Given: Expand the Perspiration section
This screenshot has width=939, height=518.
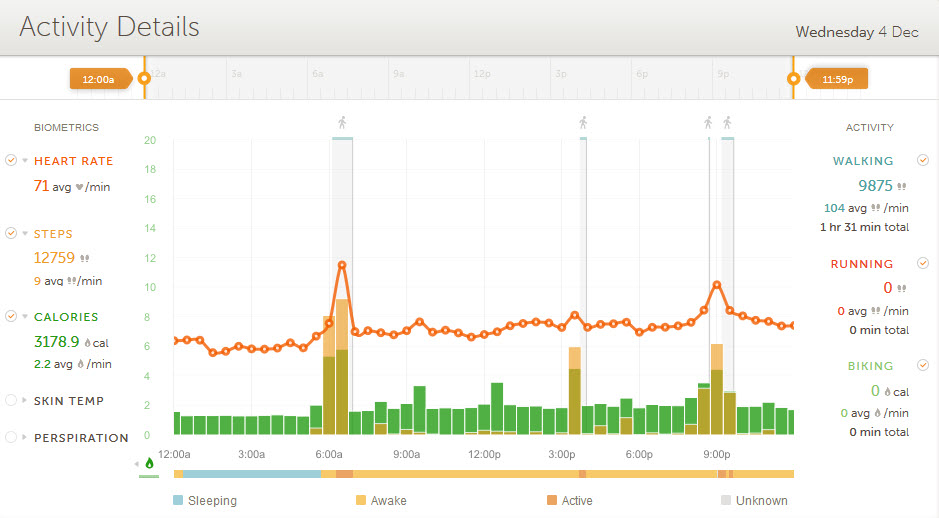Looking at the screenshot, I should click(x=25, y=438).
